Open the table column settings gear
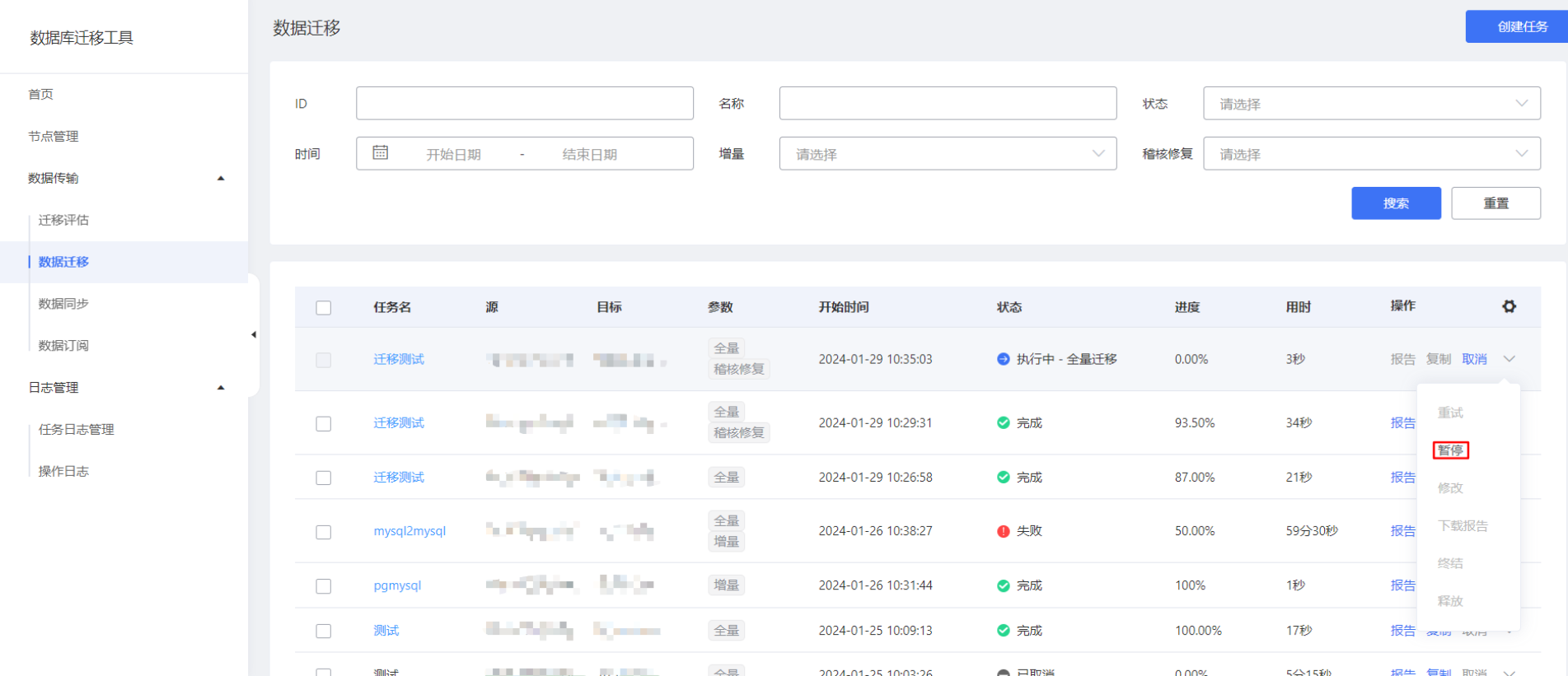Image resolution: width=1568 pixels, height=676 pixels. coord(1509,306)
